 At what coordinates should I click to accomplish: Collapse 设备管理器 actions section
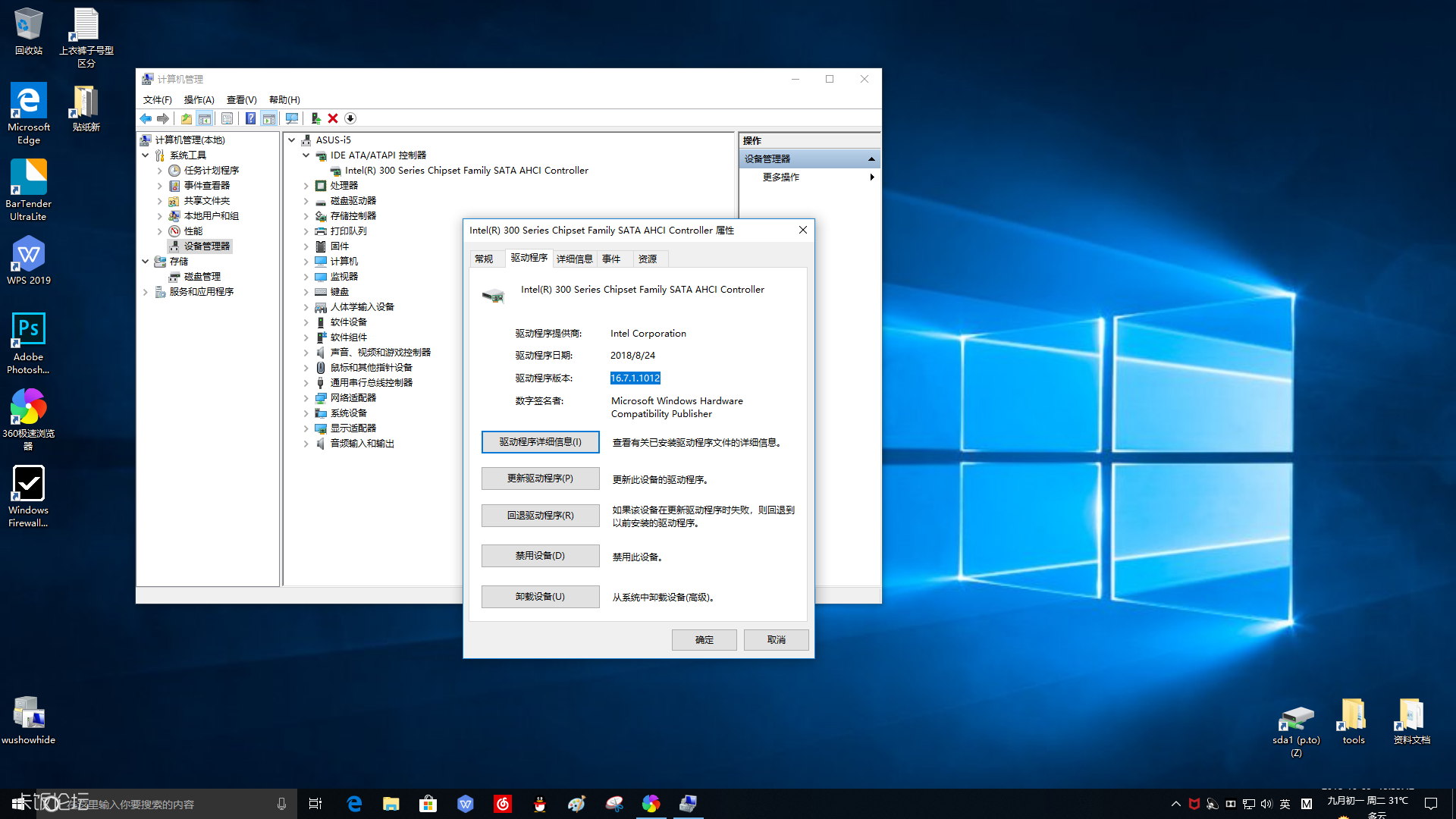coord(871,159)
